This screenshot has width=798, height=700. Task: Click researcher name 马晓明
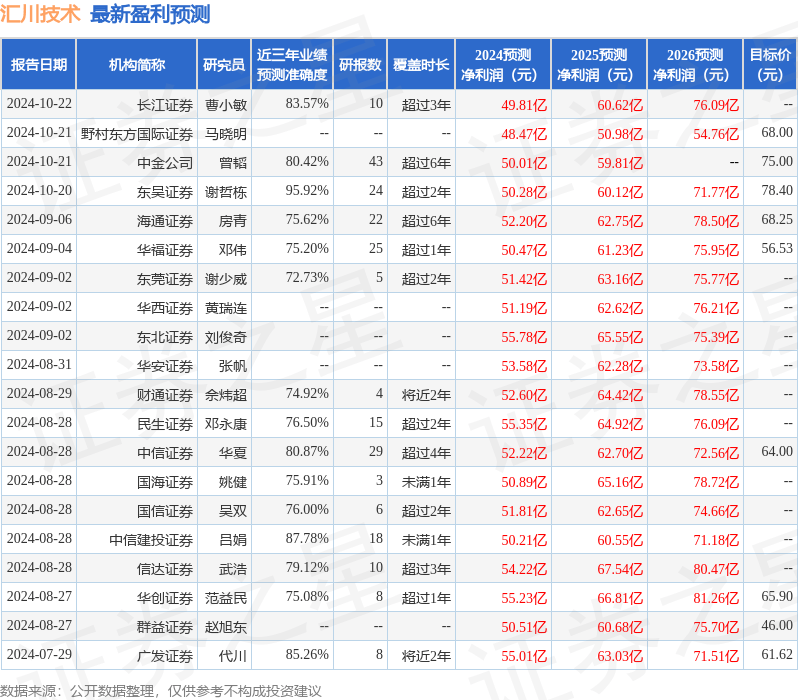(x=226, y=134)
